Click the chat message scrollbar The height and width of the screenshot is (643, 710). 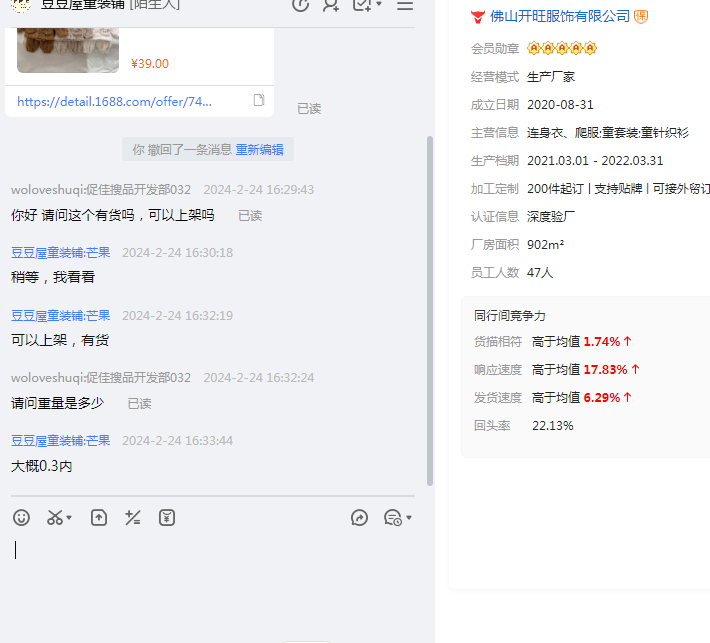tap(430, 310)
